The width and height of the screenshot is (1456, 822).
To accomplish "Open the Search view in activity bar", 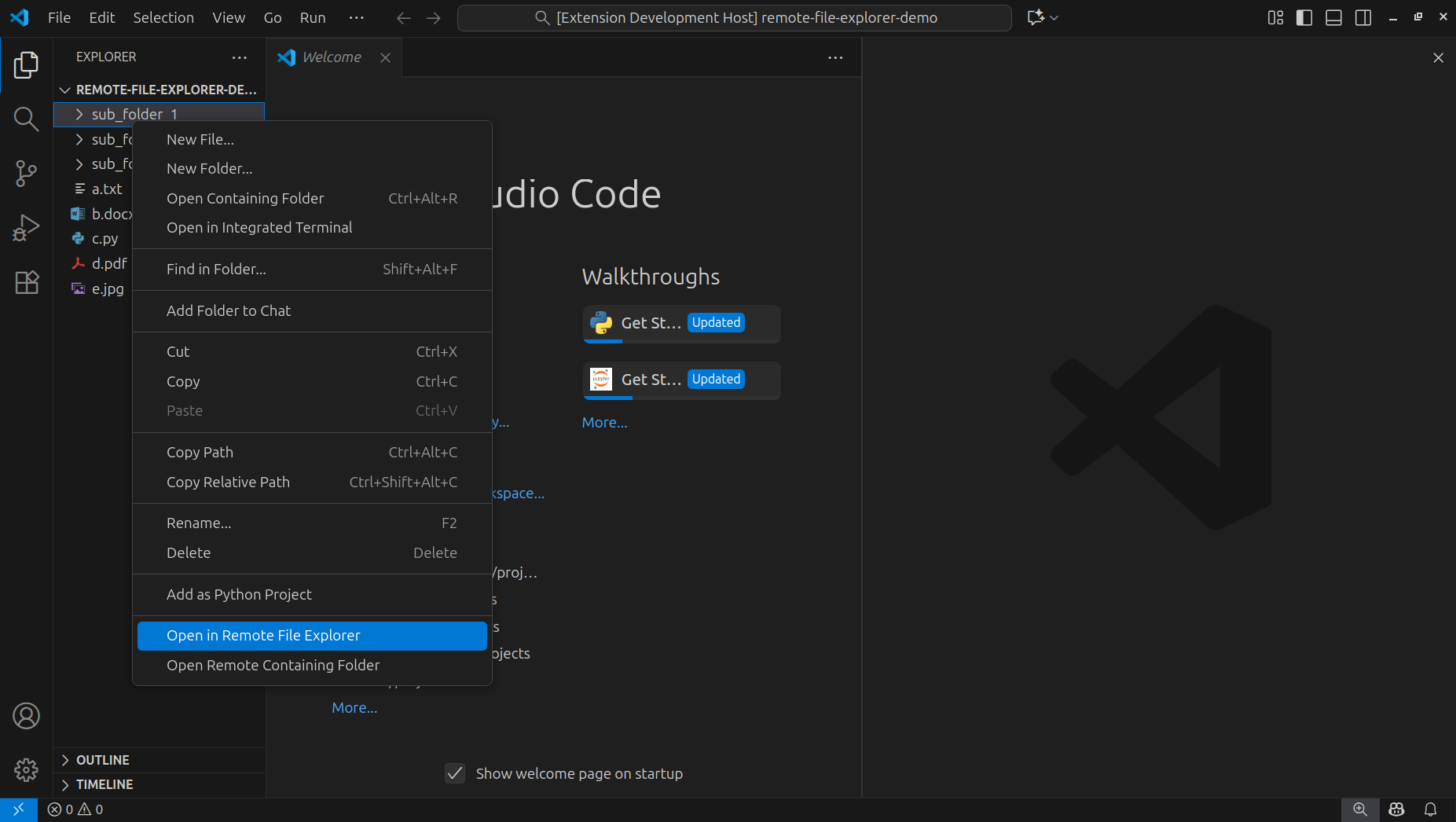I will point(26,119).
